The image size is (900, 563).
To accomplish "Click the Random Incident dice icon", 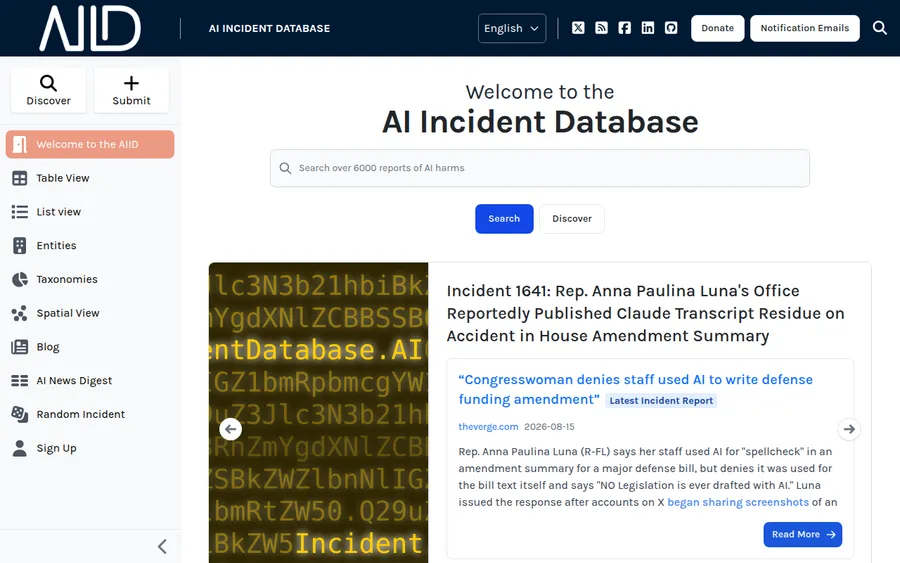I will pos(20,414).
